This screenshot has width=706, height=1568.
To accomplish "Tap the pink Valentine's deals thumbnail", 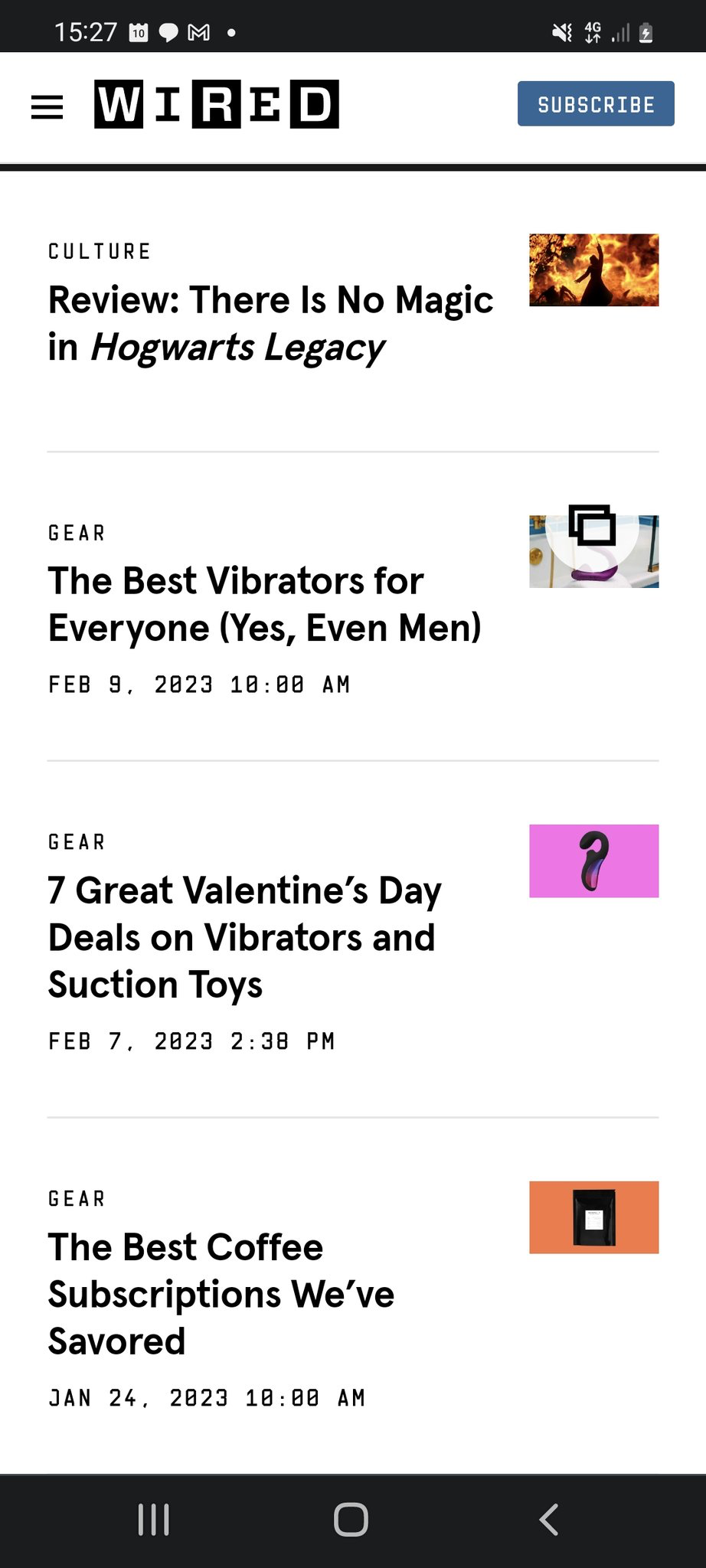I will [x=593, y=861].
